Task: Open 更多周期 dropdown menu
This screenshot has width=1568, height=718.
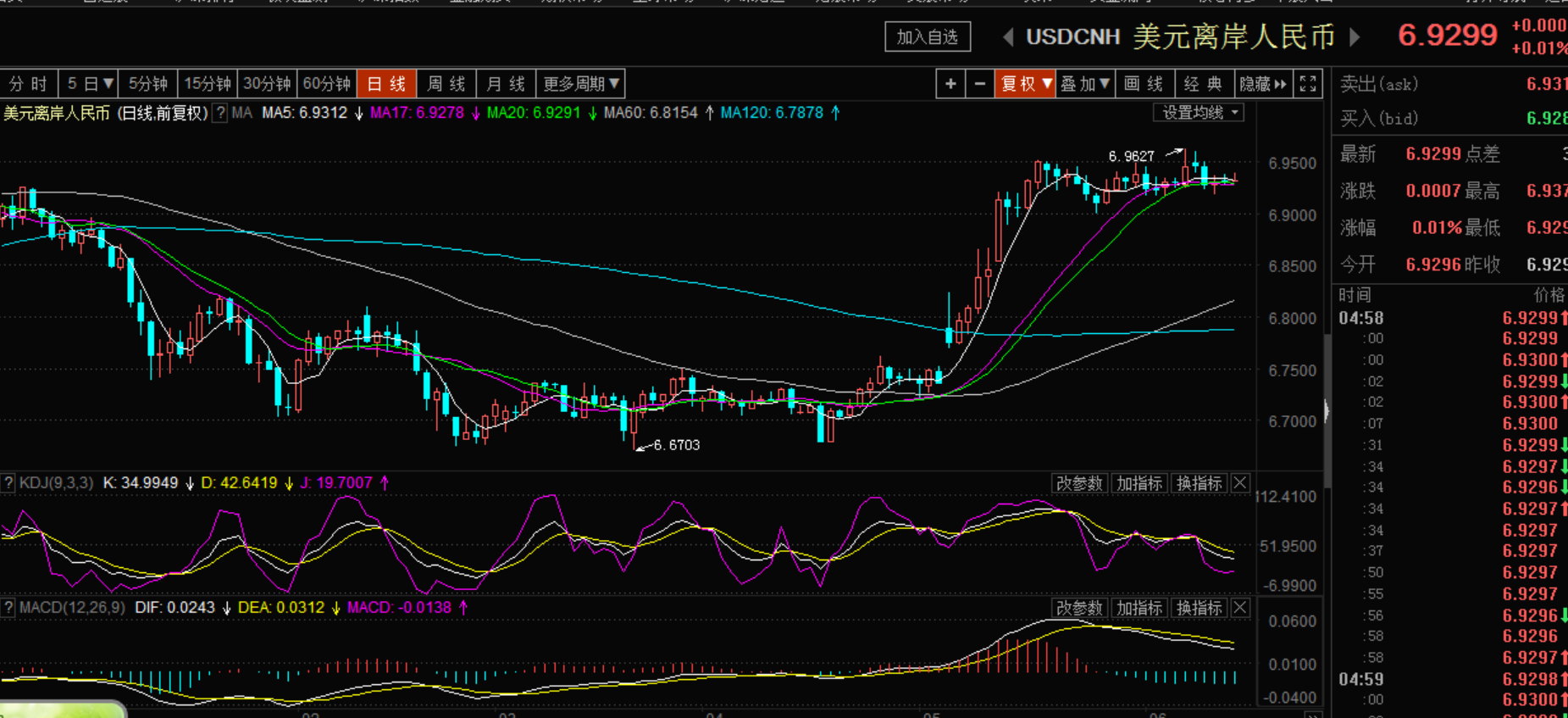Action: click(581, 84)
